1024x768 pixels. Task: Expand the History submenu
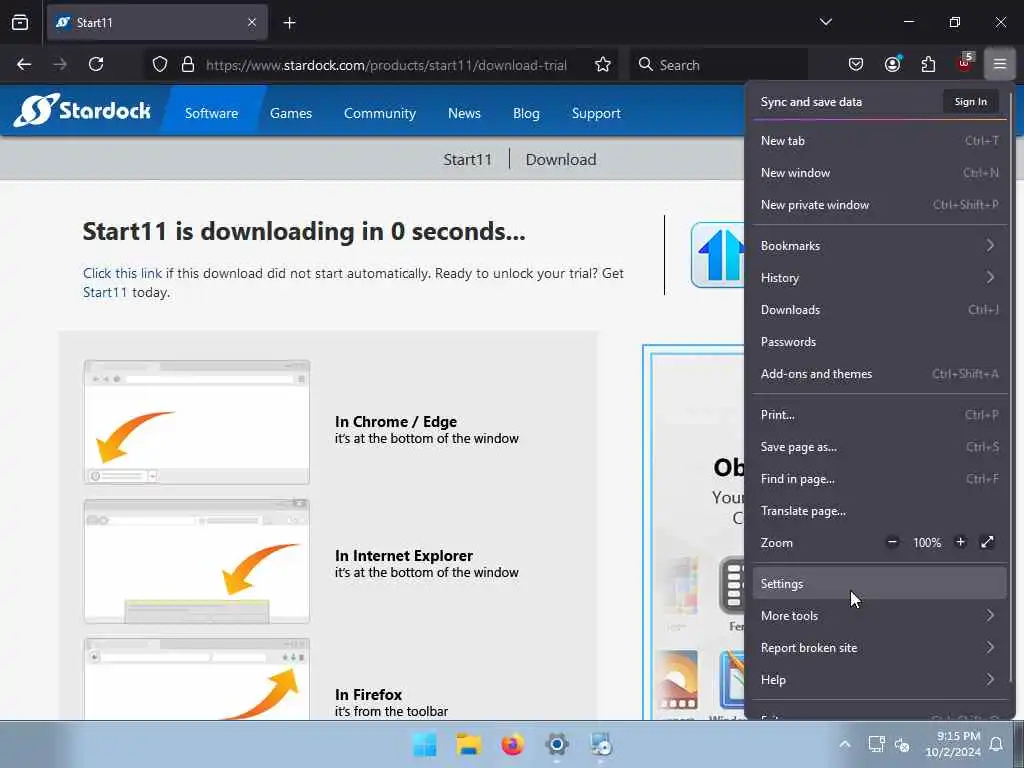[x=880, y=278]
